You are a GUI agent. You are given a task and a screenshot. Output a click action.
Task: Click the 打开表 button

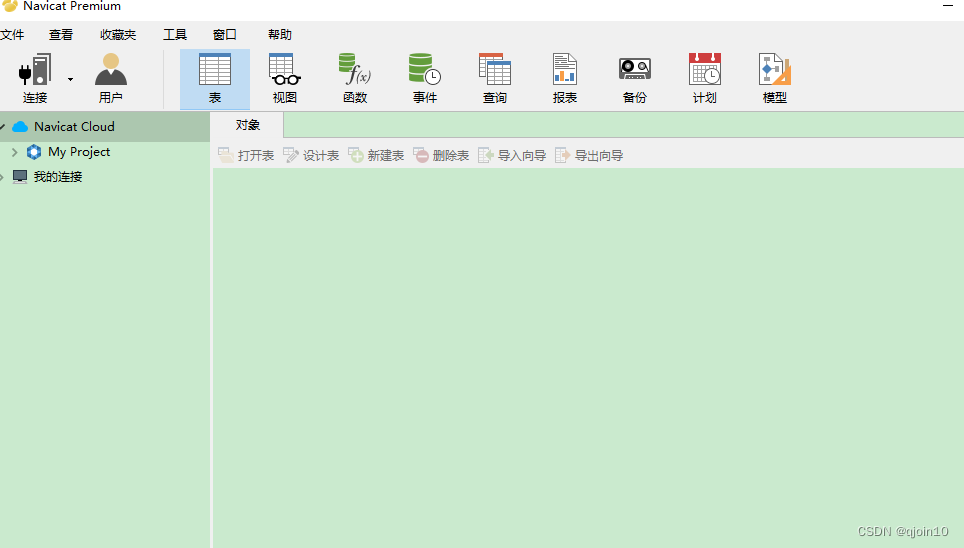tap(246, 156)
